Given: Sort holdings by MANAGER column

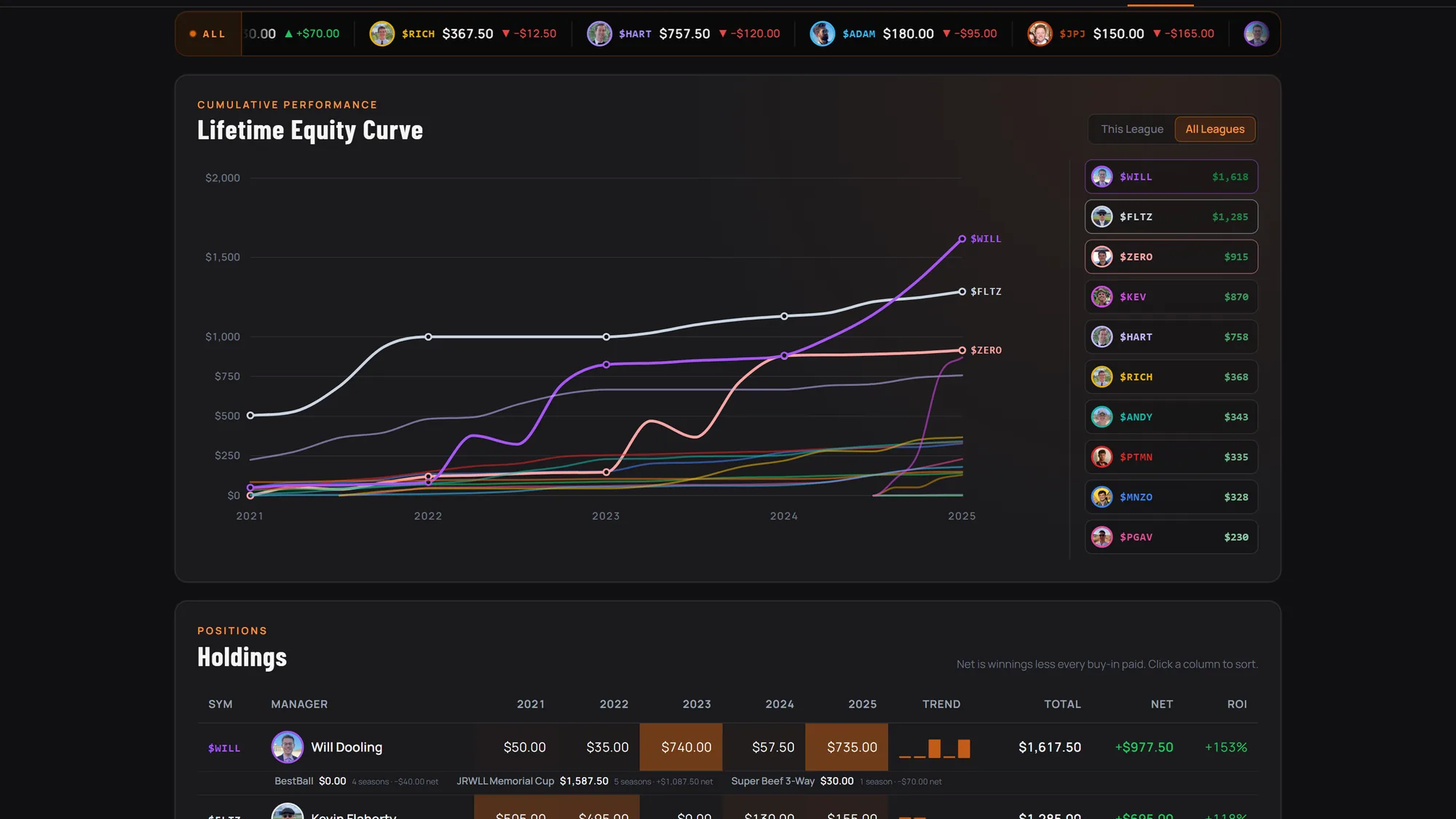Looking at the screenshot, I should pos(299,704).
